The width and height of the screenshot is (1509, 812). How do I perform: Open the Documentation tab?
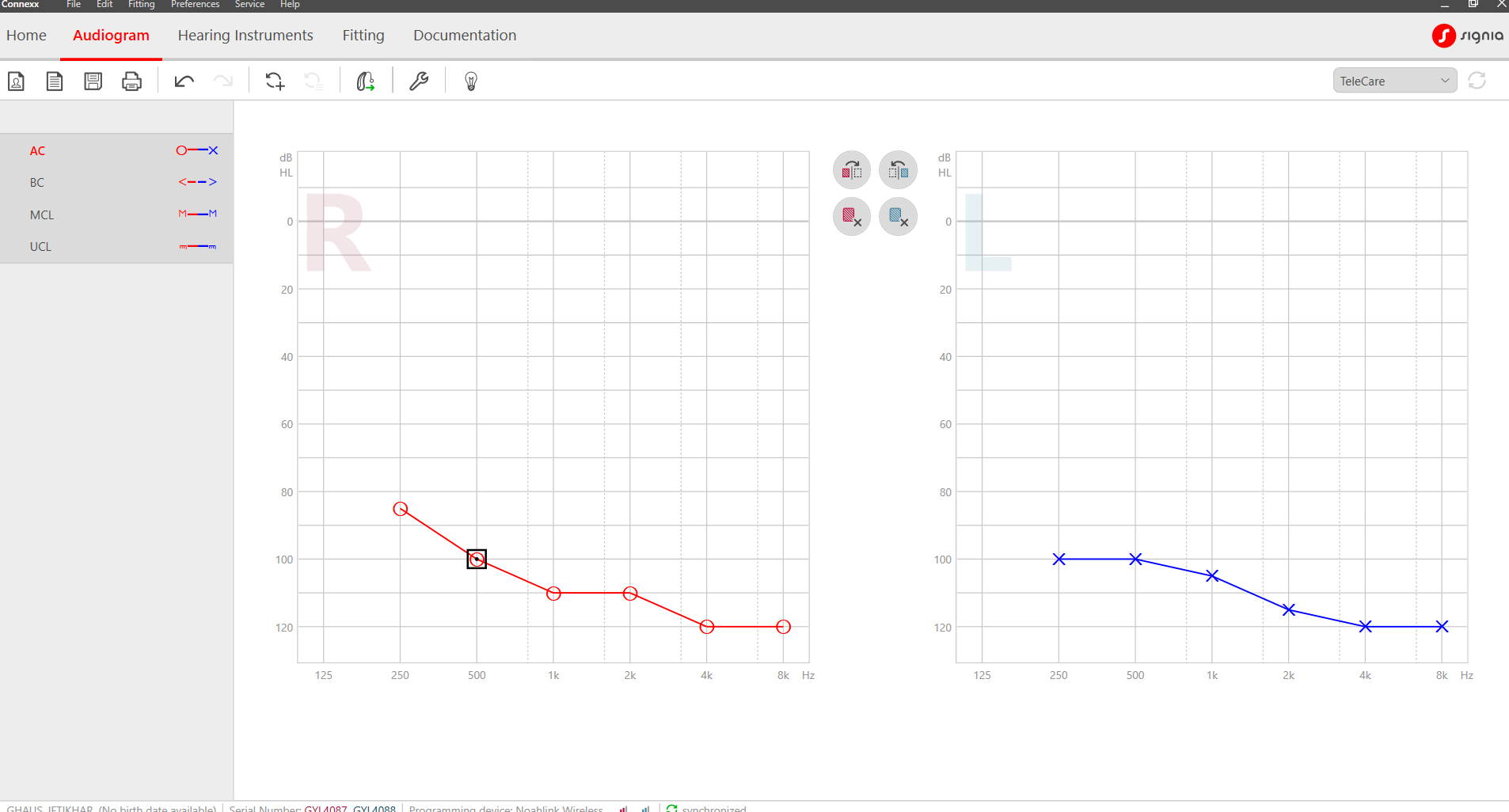(x=465, y=36)
